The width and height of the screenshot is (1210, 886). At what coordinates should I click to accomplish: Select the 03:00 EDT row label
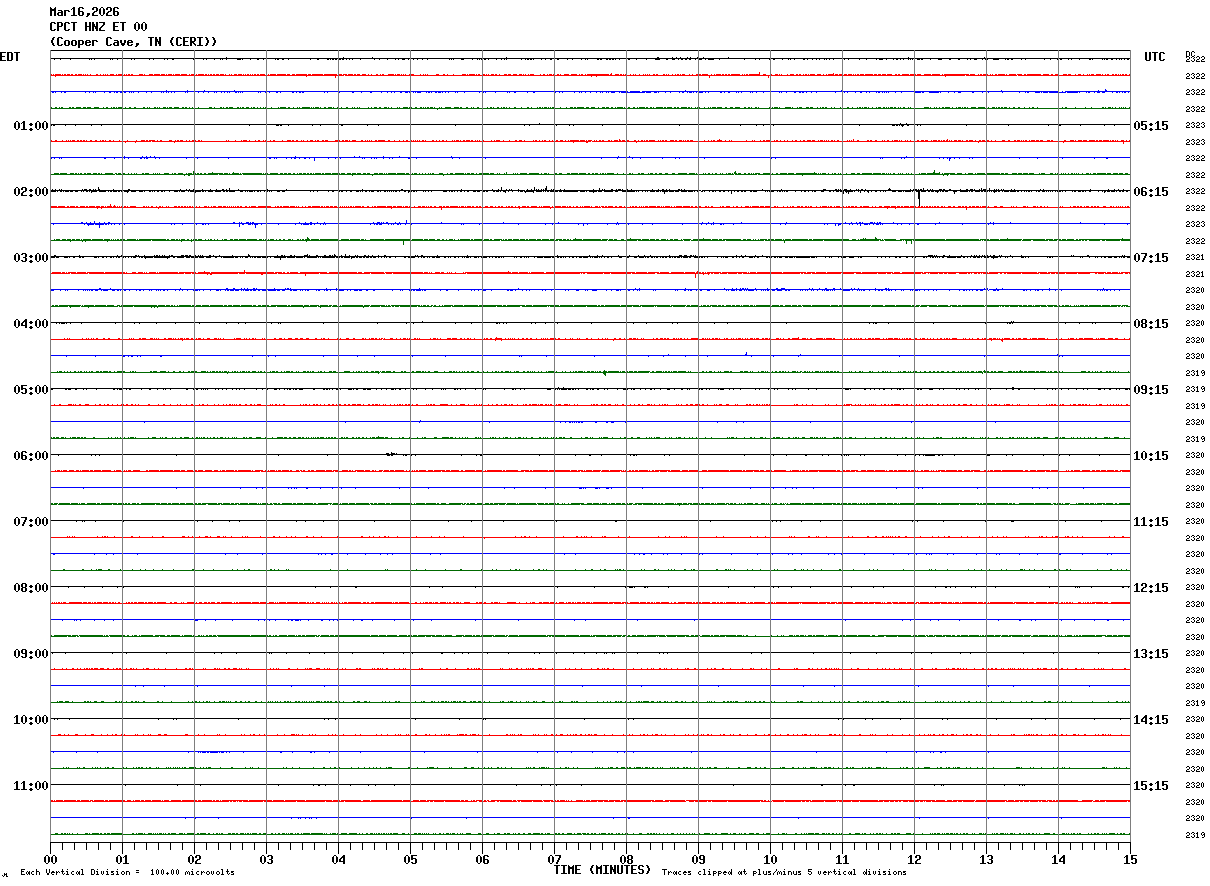click(31, 258)
